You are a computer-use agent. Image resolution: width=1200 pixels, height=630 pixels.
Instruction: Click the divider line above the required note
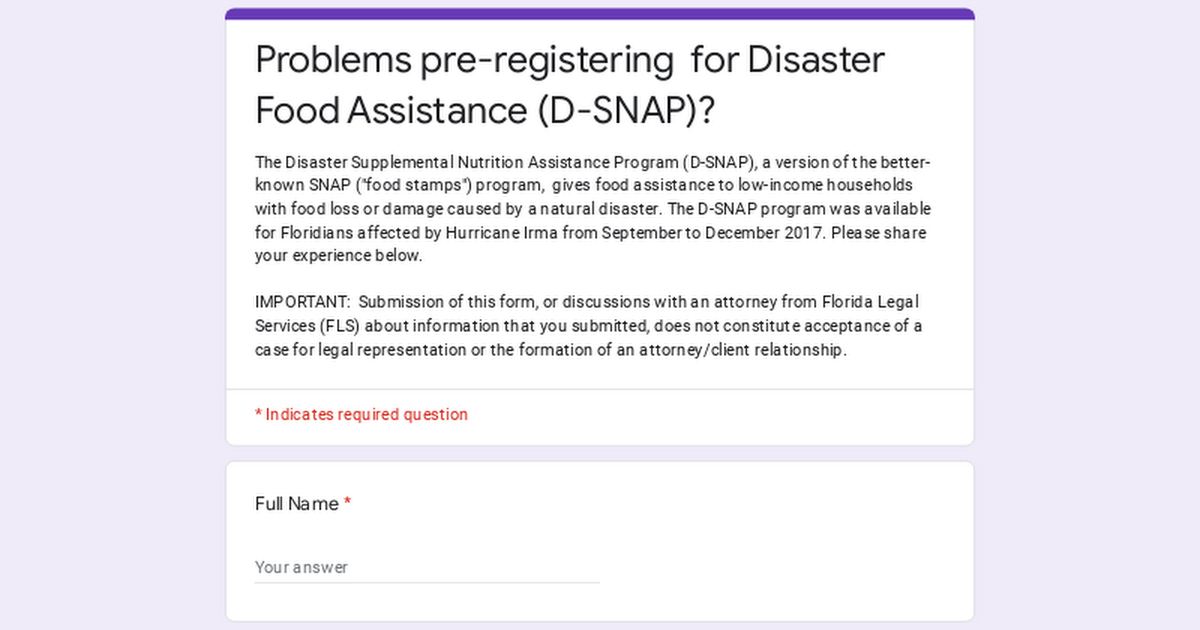click(x=600, y=389)
